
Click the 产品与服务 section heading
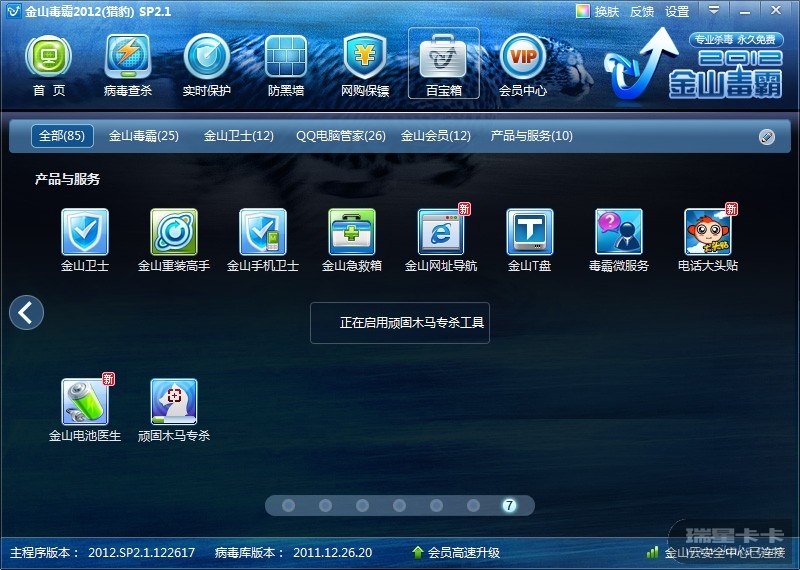67,179
